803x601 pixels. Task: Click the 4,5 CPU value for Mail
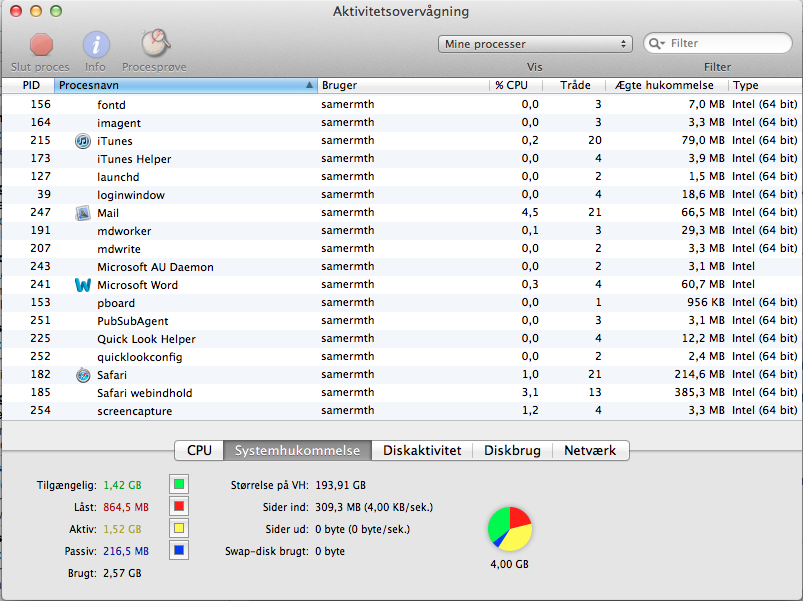[x=530, y=212]
